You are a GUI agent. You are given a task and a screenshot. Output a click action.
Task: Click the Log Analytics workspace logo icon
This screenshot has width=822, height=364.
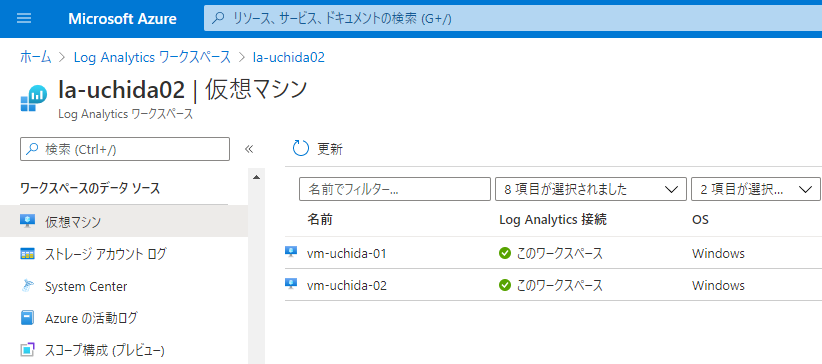click(x=31, y=98)
